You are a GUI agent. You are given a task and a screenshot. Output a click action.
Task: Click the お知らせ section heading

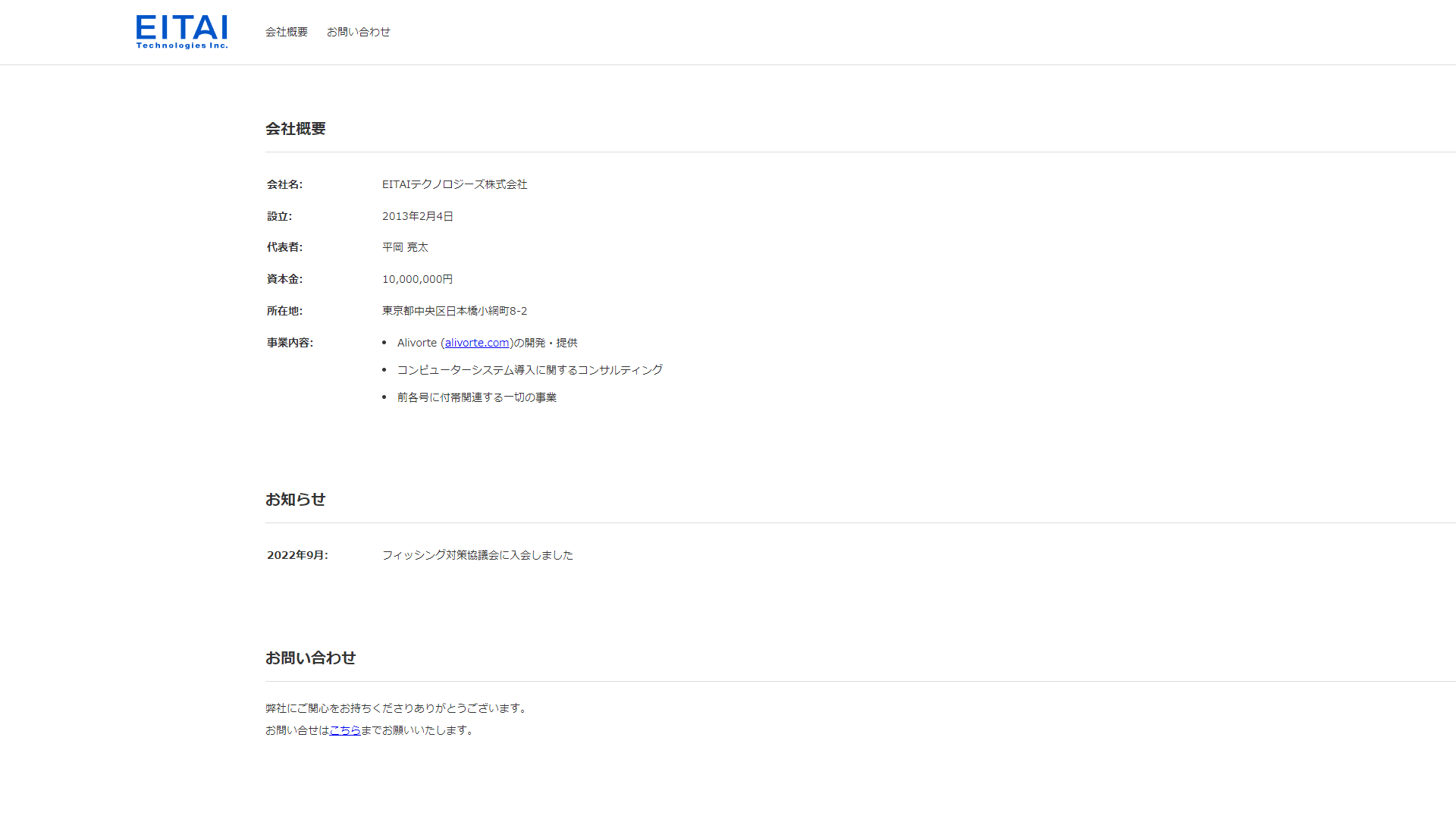[x=295, y=500]
